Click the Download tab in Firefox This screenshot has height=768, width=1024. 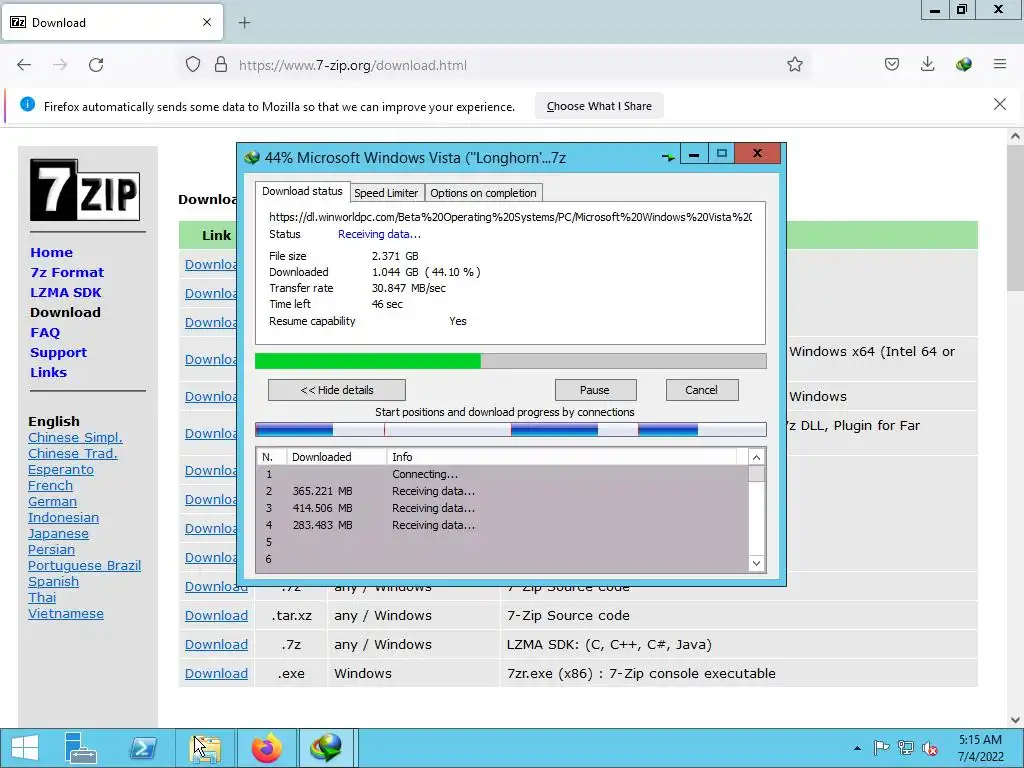tap(112, 22)
